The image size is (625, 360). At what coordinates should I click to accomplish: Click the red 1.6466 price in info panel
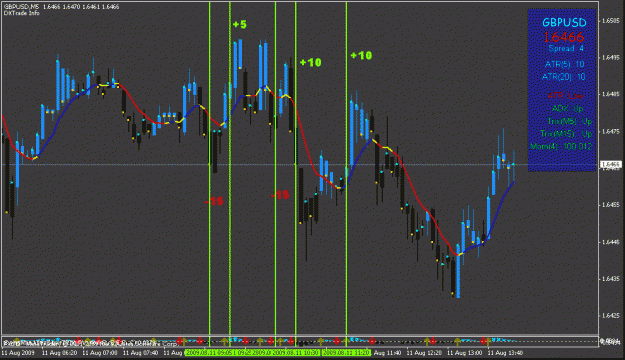(564, 37)
